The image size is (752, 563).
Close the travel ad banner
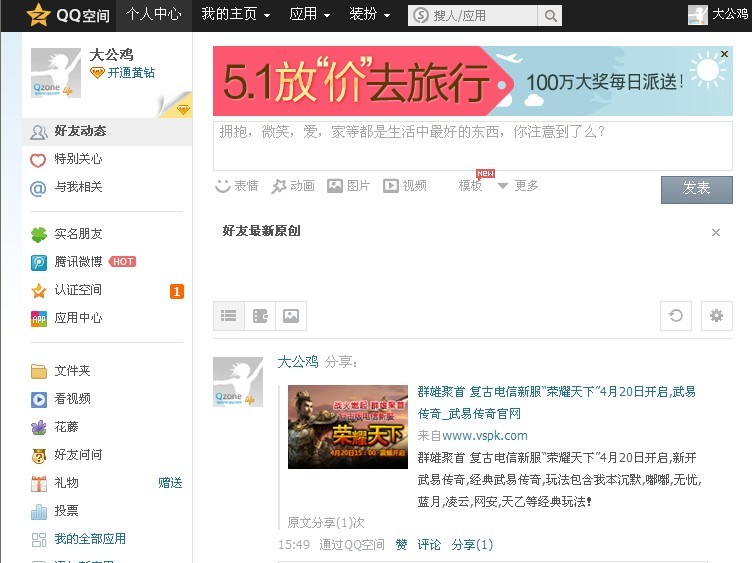(x=724, y=54)
